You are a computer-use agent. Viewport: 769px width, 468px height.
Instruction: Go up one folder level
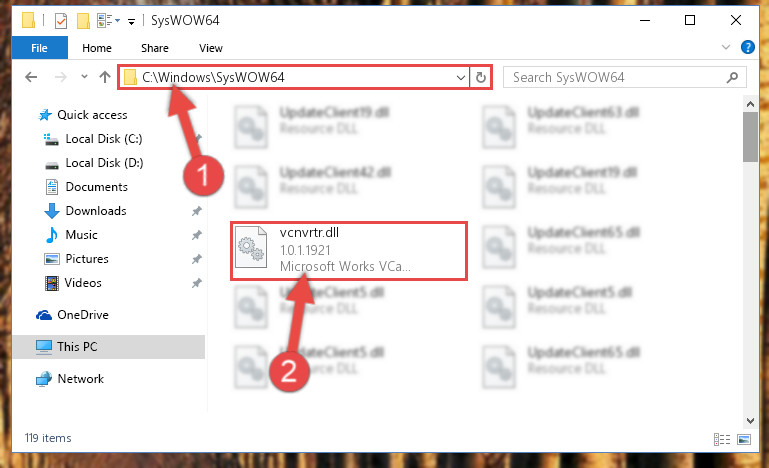coord(104,77)
